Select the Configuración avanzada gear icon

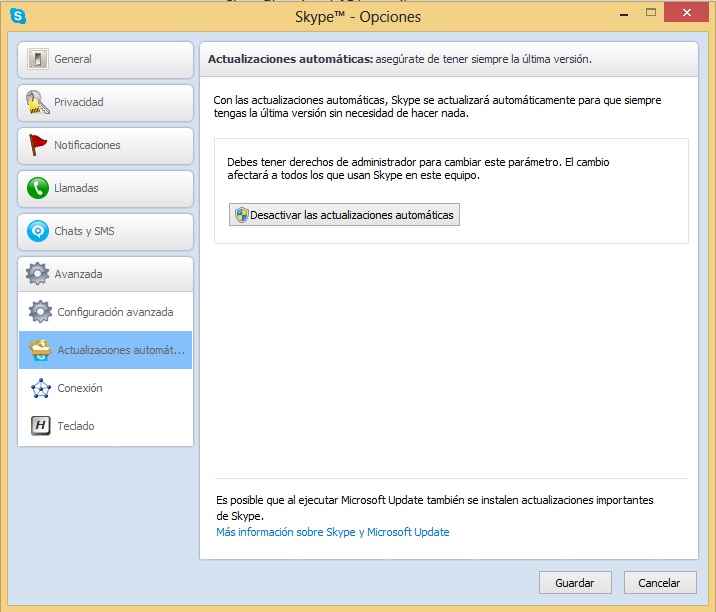pyautogui.click(x=40, y=312)
